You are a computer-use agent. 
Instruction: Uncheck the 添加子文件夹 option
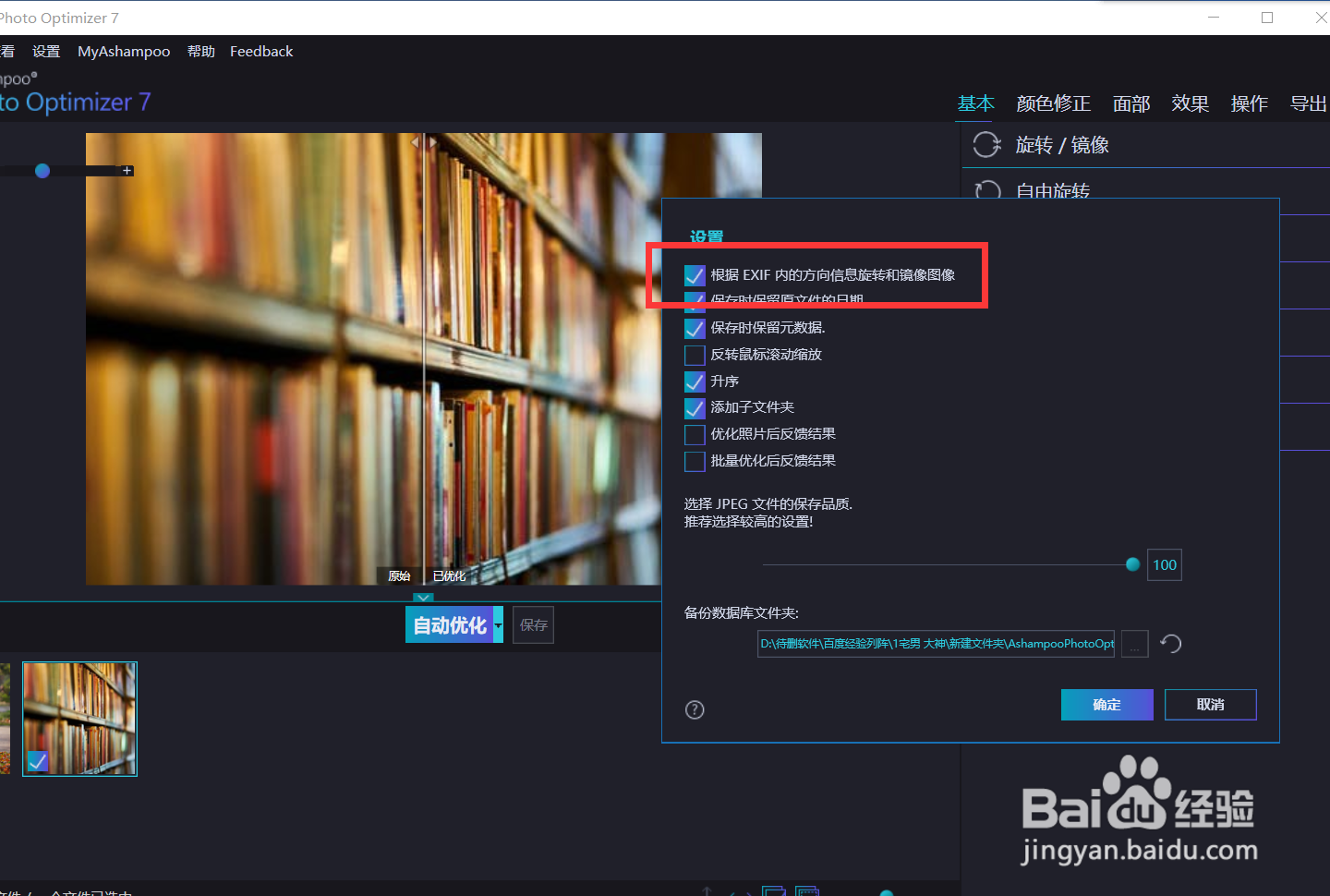pyautogui.click(x=695, y=407)
